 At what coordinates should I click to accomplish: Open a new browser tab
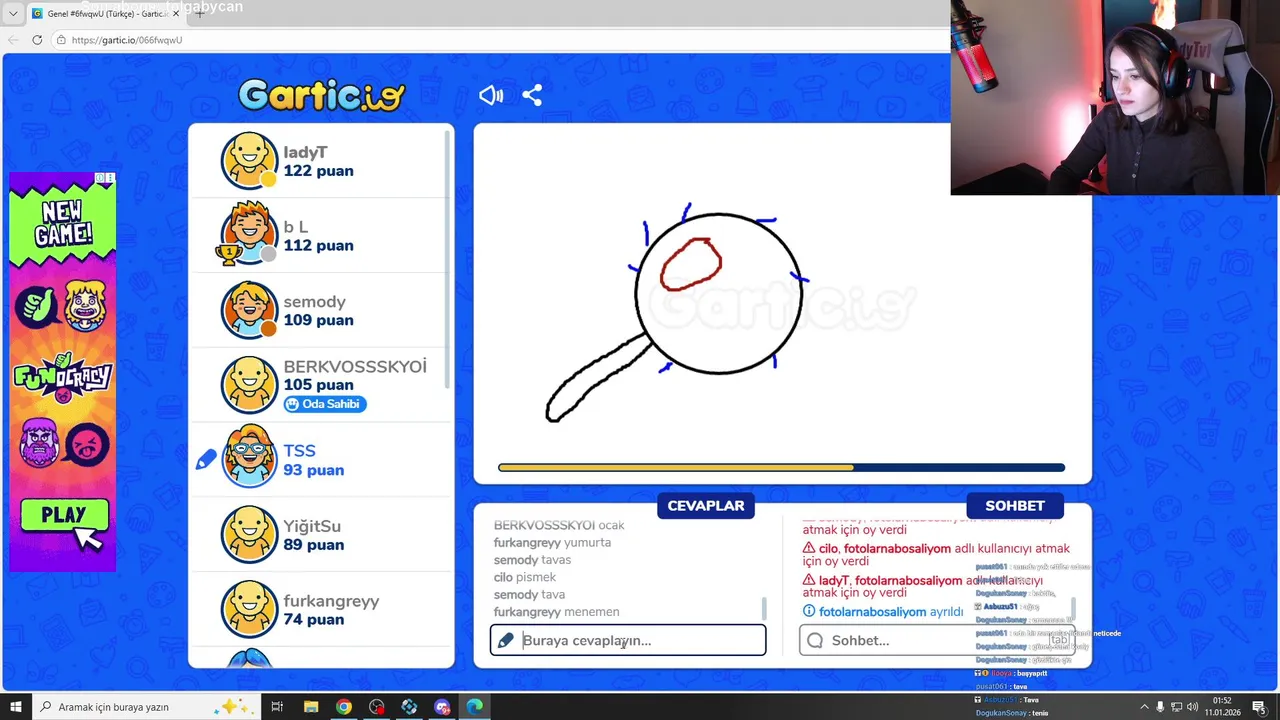(199, 14)
